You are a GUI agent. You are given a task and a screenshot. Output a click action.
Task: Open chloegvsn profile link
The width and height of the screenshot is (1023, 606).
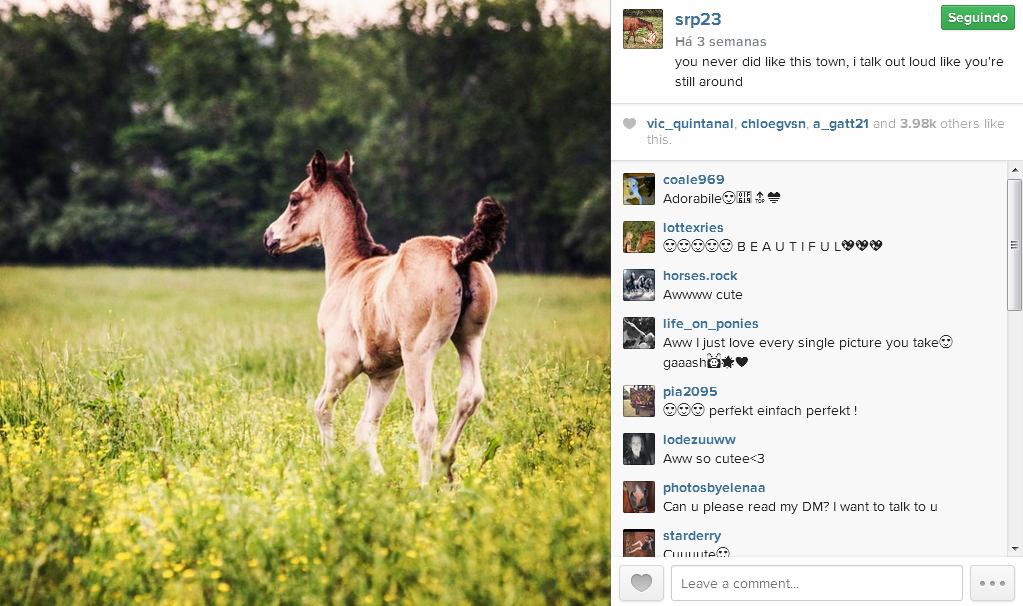pos(773,123)
